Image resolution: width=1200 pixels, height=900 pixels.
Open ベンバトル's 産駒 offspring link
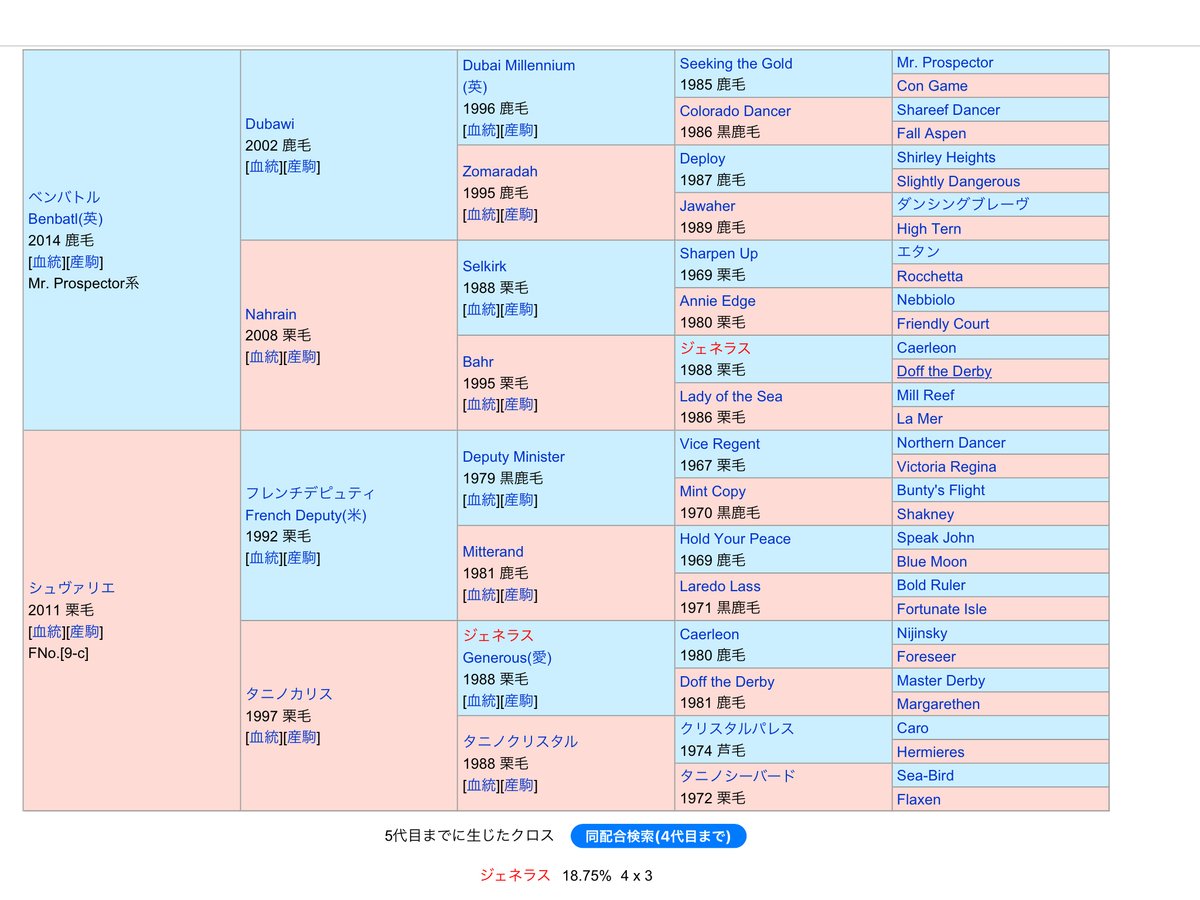tap(84, 262)
